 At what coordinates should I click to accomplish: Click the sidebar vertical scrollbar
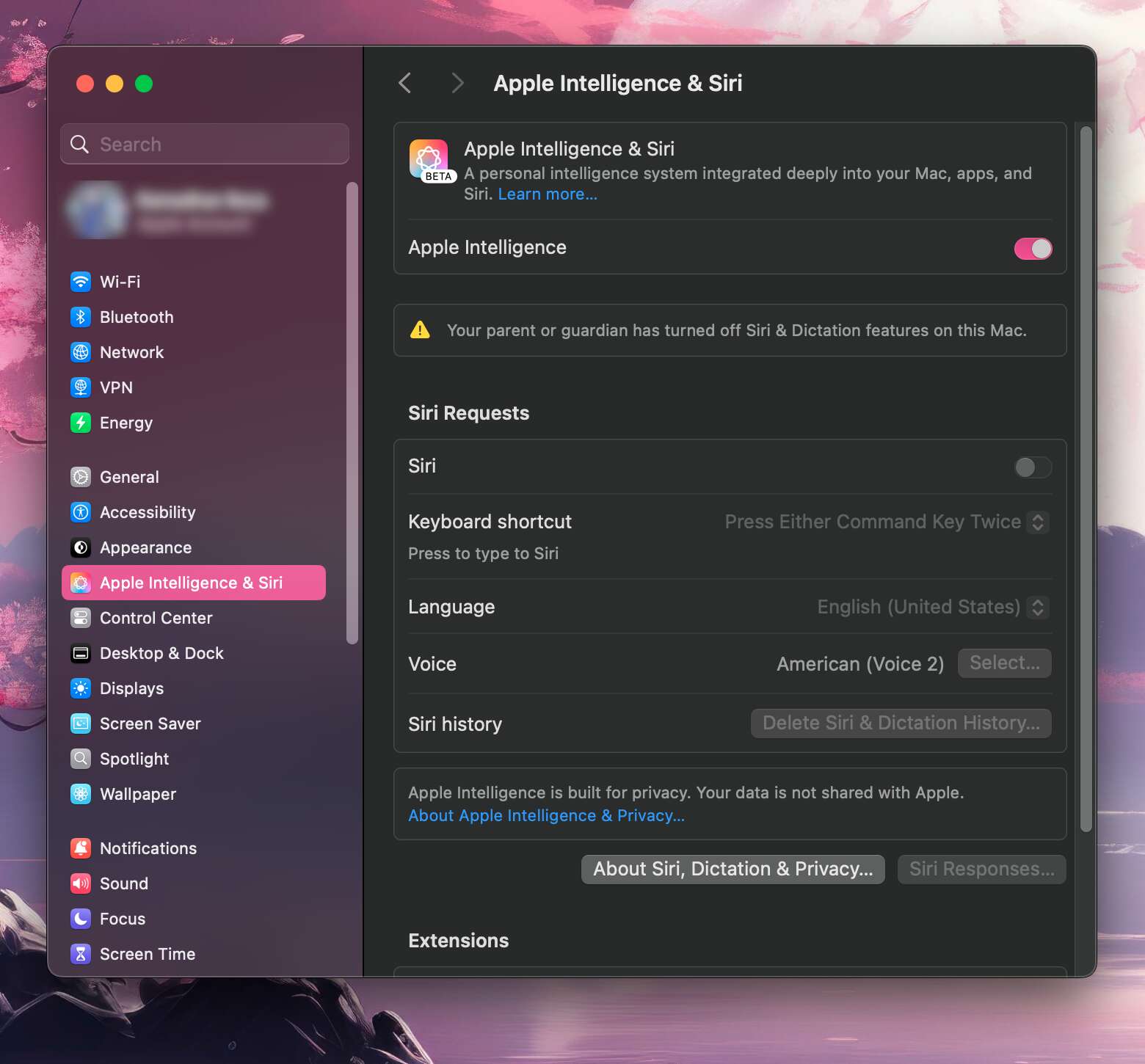[352, 413]
